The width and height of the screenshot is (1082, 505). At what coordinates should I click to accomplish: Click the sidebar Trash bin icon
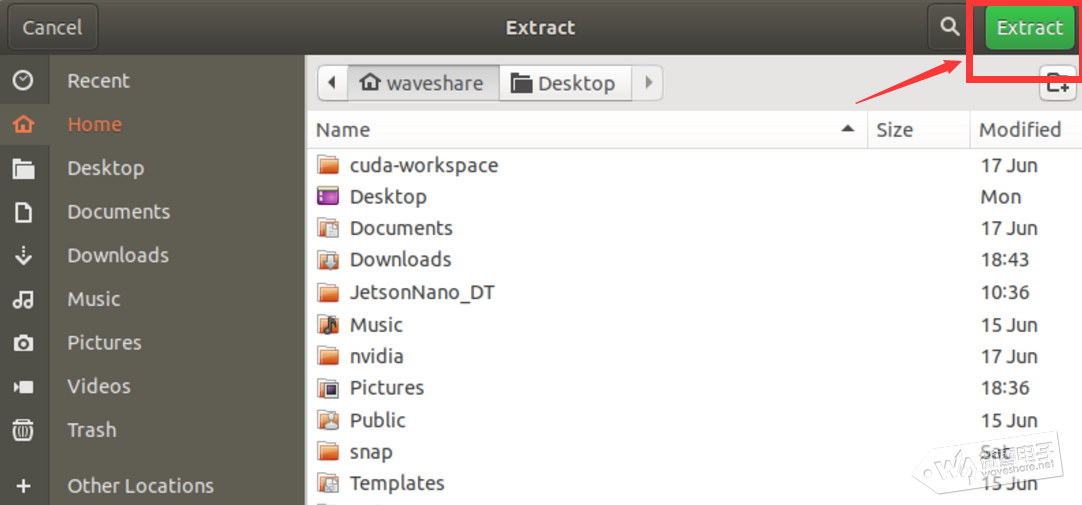tap(23, 430)
